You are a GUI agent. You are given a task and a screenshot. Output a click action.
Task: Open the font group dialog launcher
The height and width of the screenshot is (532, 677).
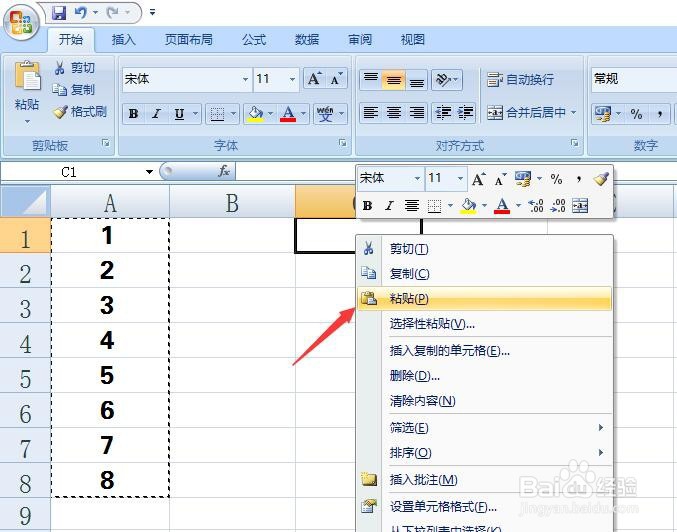coord(343,143)
